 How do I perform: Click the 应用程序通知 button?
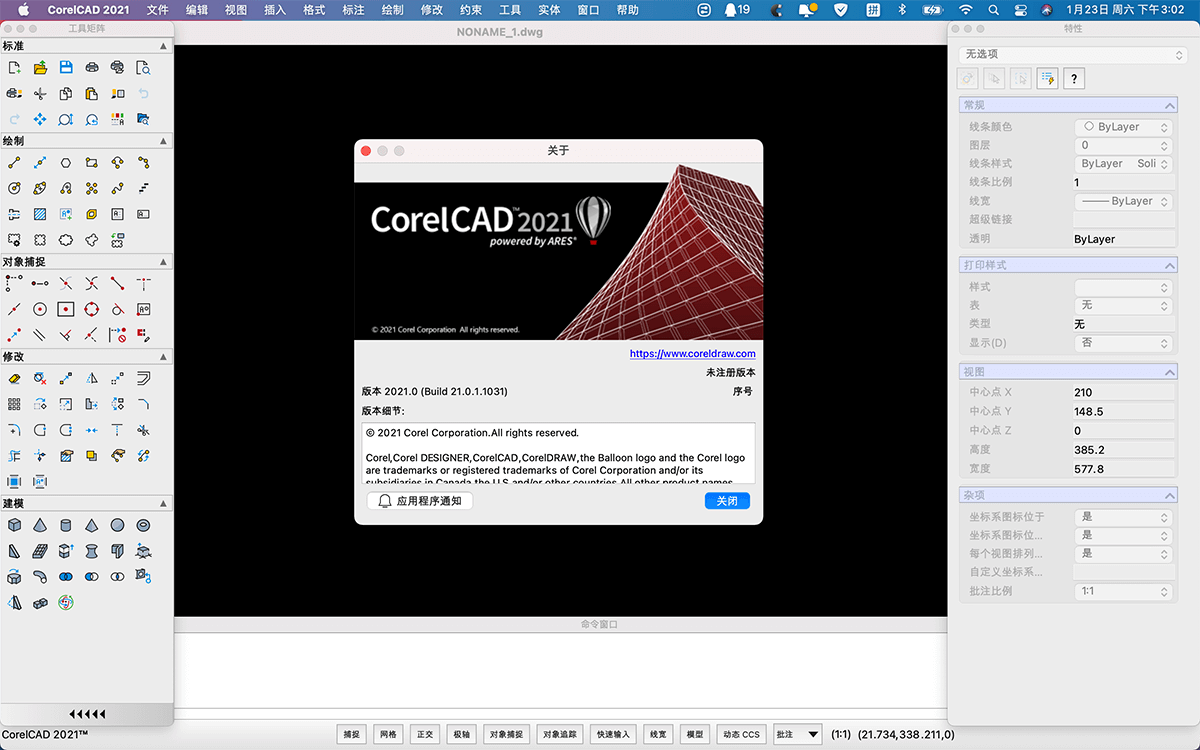(419, 501)
